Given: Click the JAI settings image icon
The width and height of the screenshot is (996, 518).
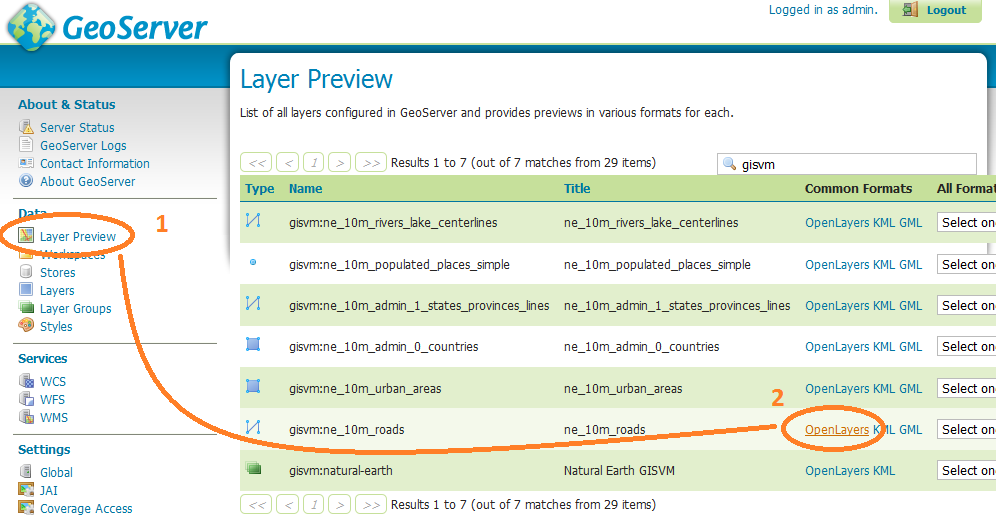Looking at the screenshot, I should 26,489.
